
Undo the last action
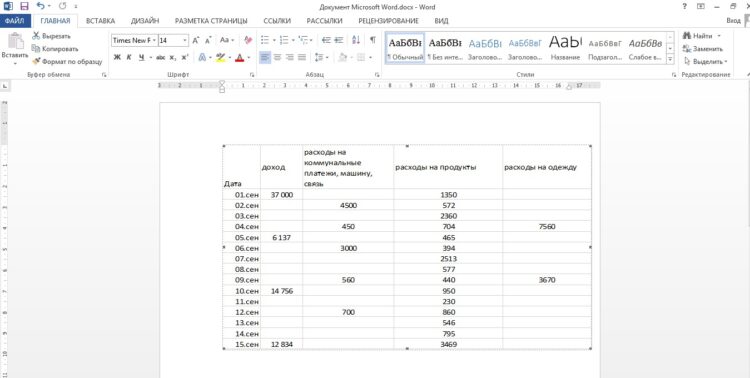coord(40,7)
